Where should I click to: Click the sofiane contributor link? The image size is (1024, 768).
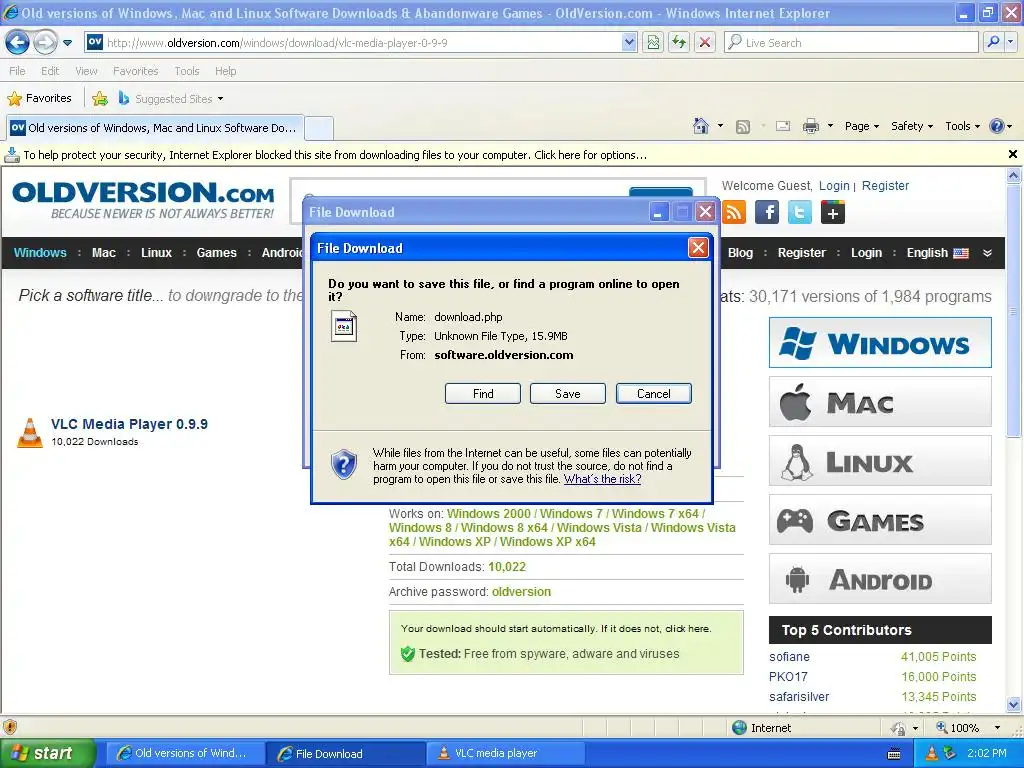789,657
